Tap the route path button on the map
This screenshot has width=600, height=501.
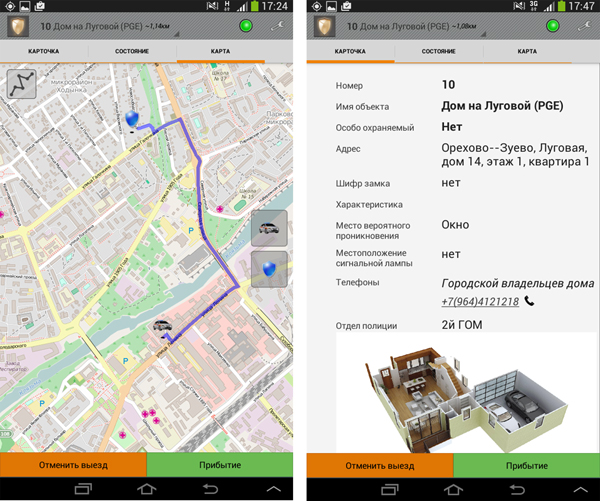22,83
